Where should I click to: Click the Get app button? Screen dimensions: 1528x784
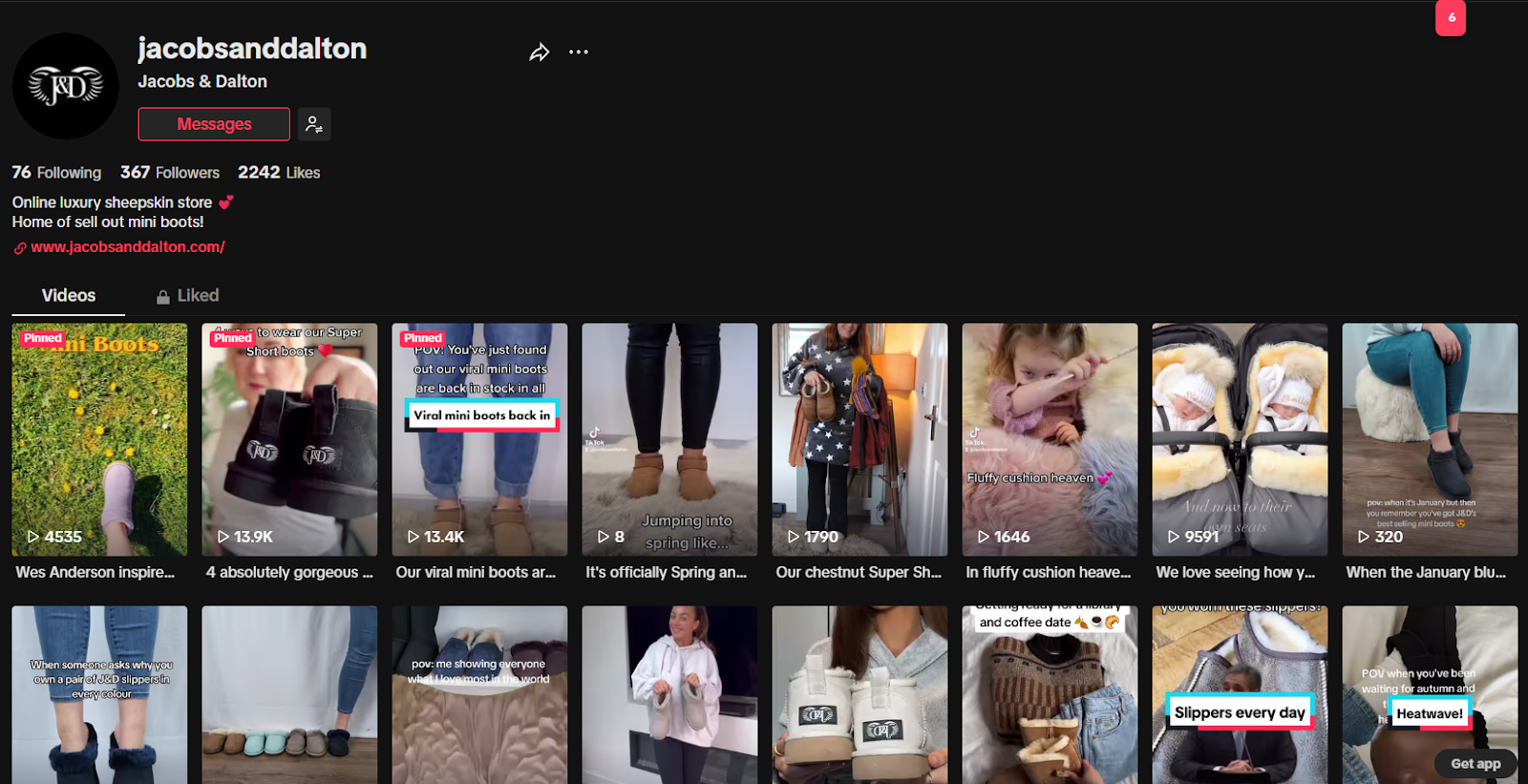[1475, 763]
